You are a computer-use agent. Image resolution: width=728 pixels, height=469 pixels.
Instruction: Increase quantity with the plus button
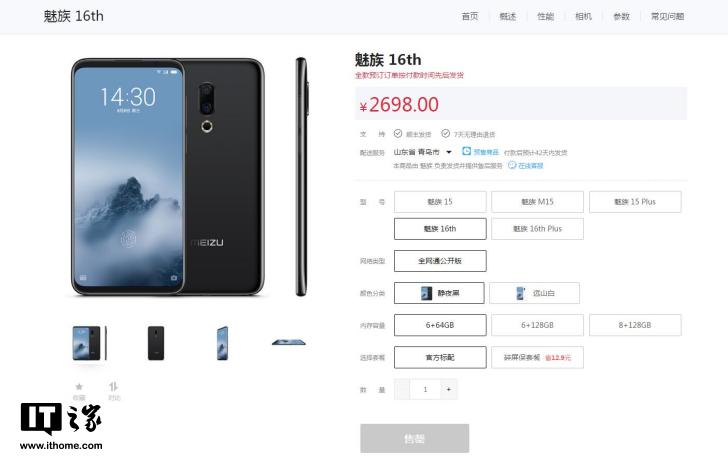[448, 389]
